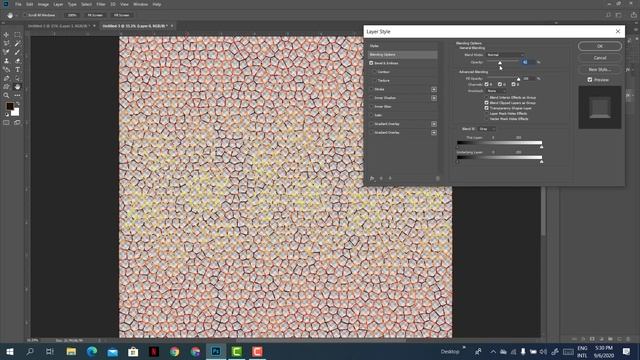Viewport: 640px width, 360px height.
Task: Enable Blend Interior Effects as Group
Action: click(x=487, y=98)
